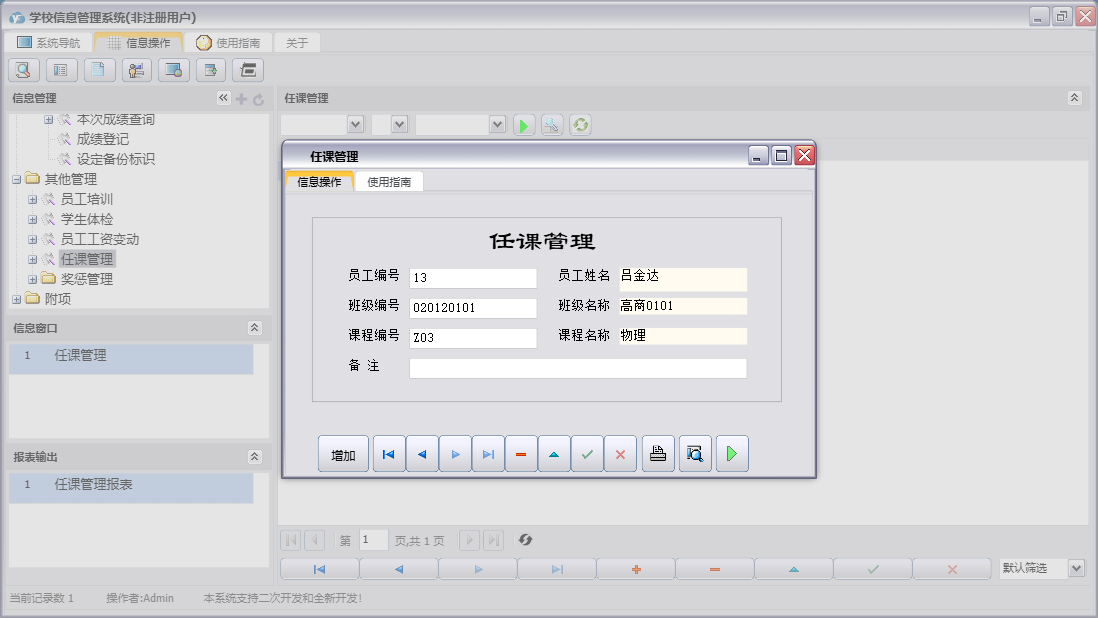Collapse the 其他管理 tree folder
The image size is (1098, 618).
[x=17, y=180]
